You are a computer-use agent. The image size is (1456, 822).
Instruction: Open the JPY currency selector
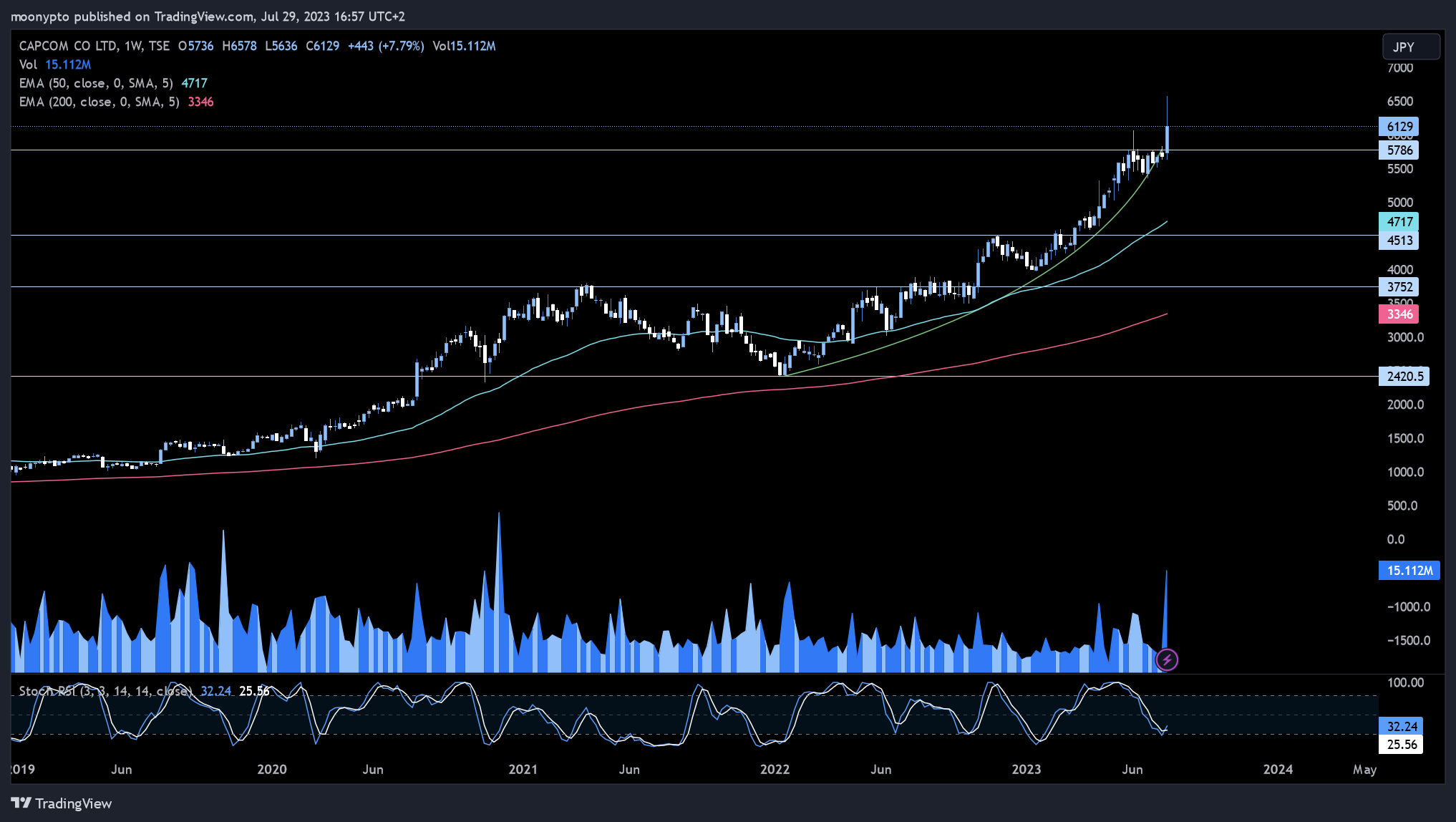(x=1410, y=47)
